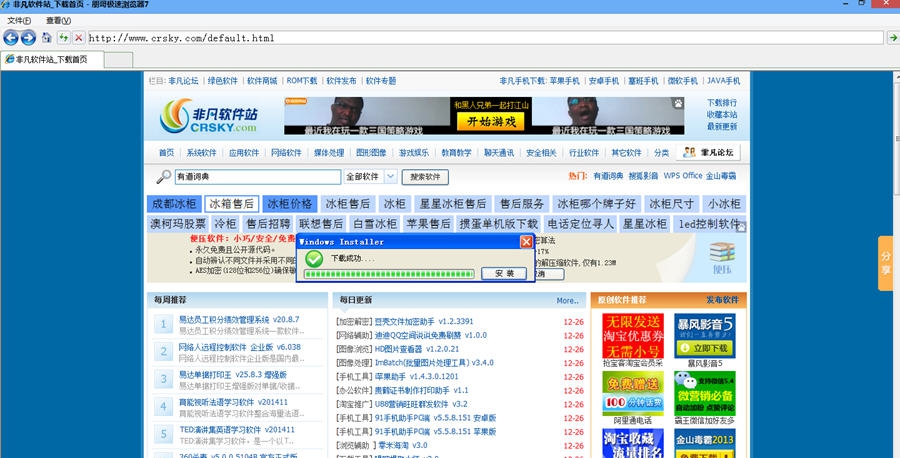
Task: Open HD图片查看器 v1.2.0.21
Action: click(417, 349)
